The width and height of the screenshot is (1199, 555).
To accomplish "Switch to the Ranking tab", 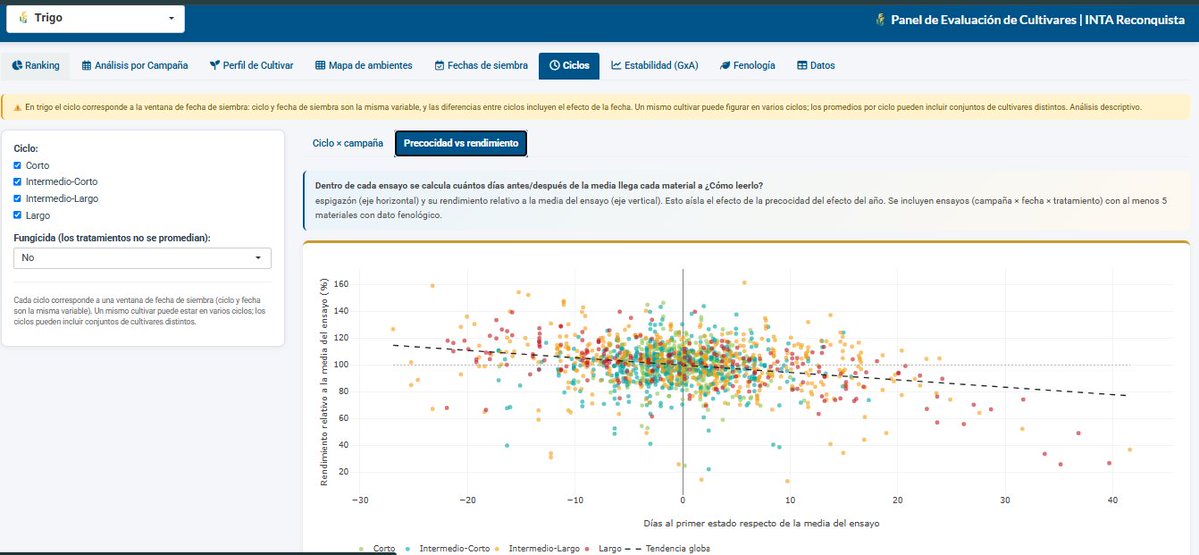I will (x=36, y=66).
